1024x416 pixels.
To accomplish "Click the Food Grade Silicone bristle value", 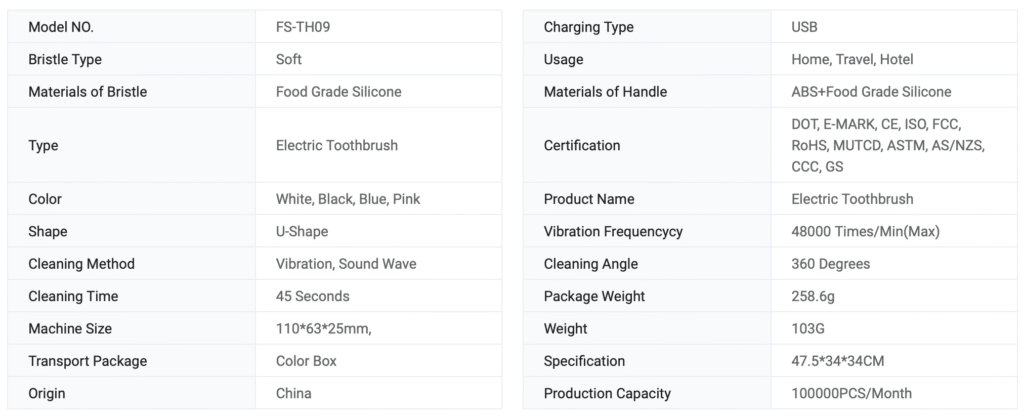I will pyautogui.click(x=338, y=92).
